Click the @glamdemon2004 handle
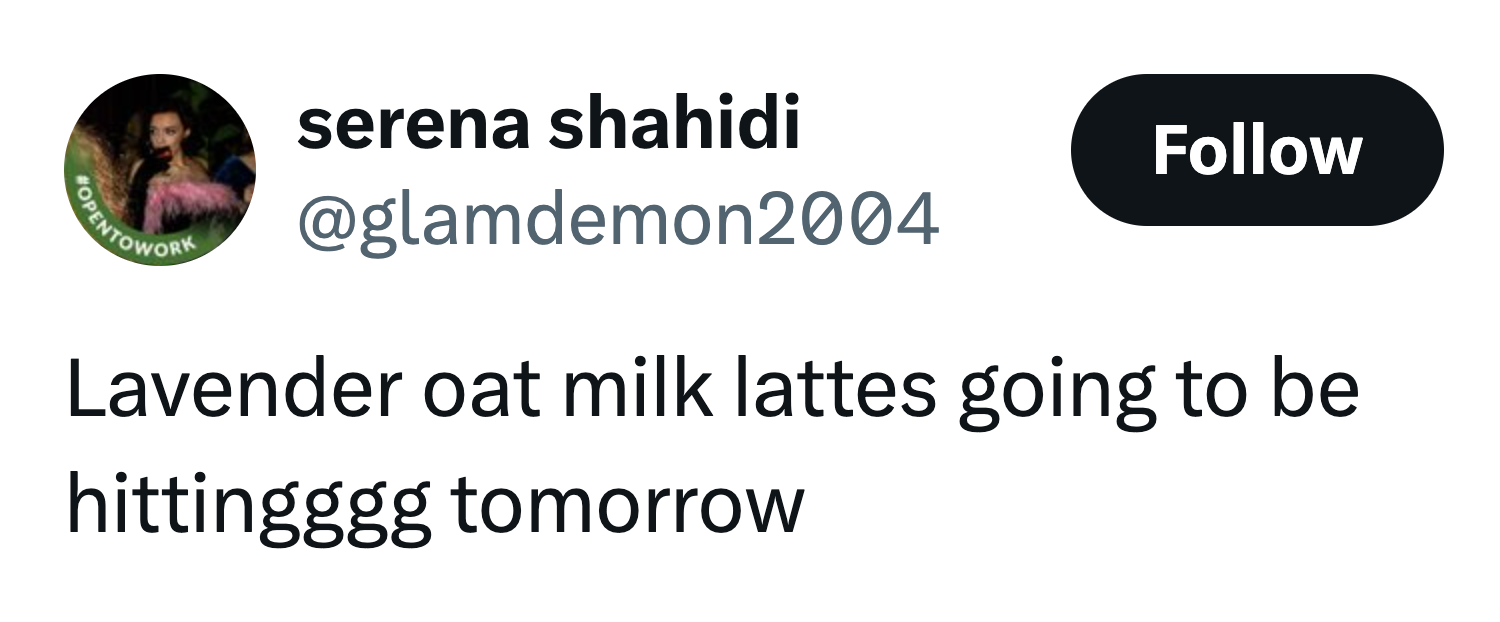This screenshot has height=622, width=1500. point(617,220)
